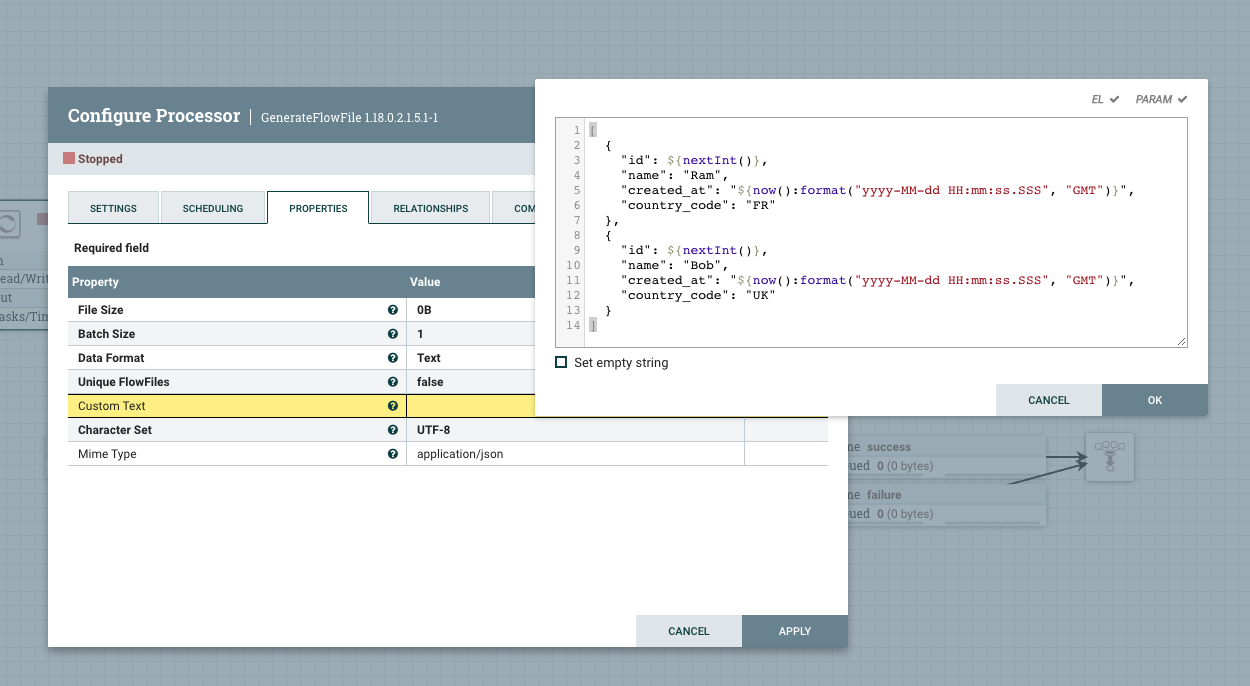Screen dimensions: 1250x686
Task: Click the funnel icon on canvas
Action: [x=1110, y=457]
